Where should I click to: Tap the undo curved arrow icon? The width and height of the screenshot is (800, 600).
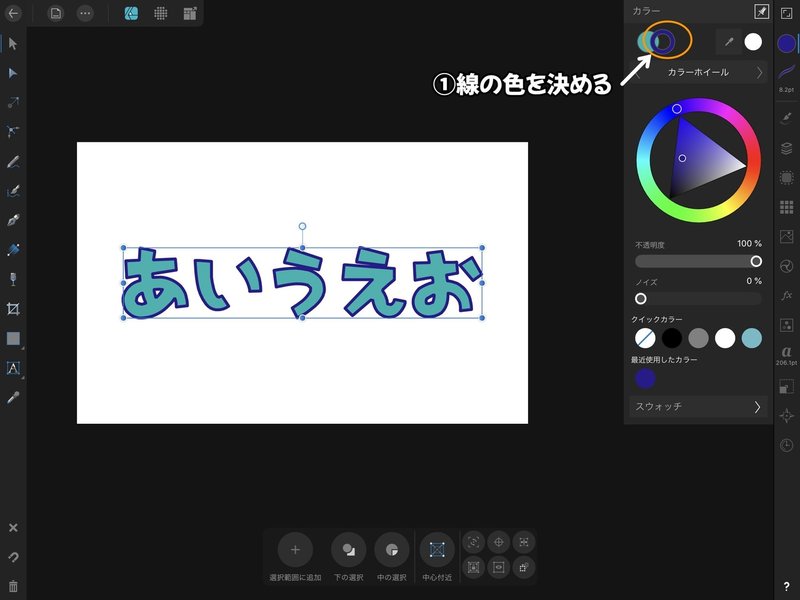[13, 557]
